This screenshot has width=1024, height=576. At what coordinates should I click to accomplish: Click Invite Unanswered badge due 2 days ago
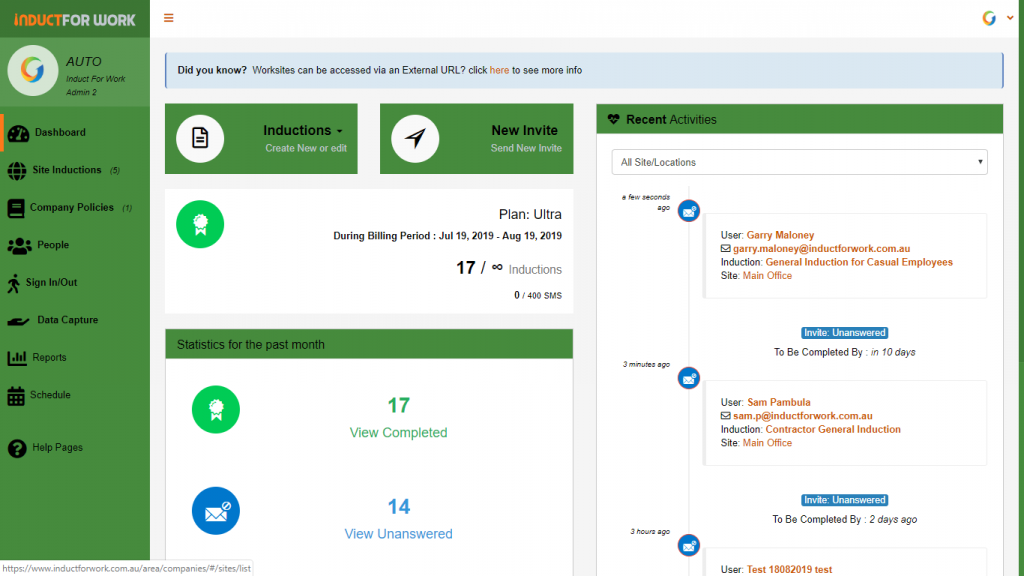pyautogui.click(x=844, y=500)
